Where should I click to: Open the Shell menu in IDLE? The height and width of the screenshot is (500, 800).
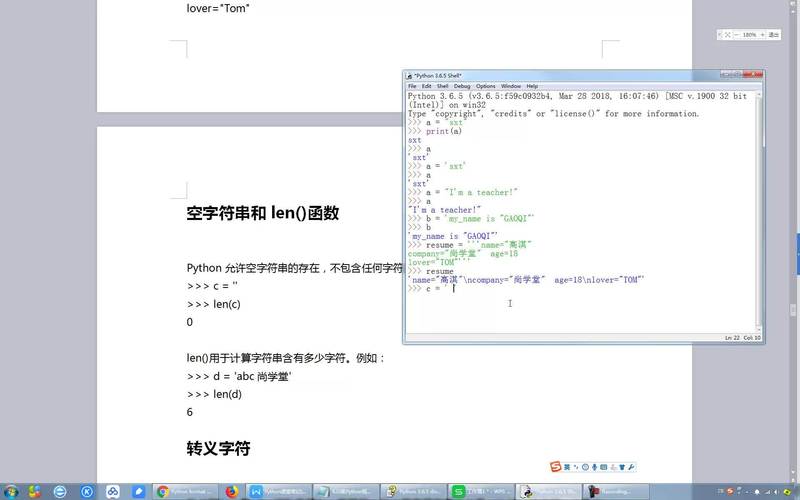click(442, 86)
